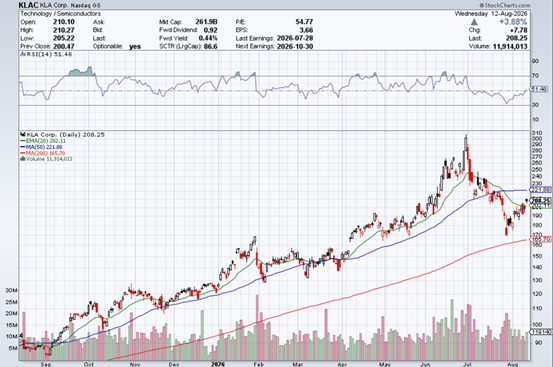This screenshot has height=367, width=553.
Task: Click the P/E value 54.77
Action: tap(304, 22)
